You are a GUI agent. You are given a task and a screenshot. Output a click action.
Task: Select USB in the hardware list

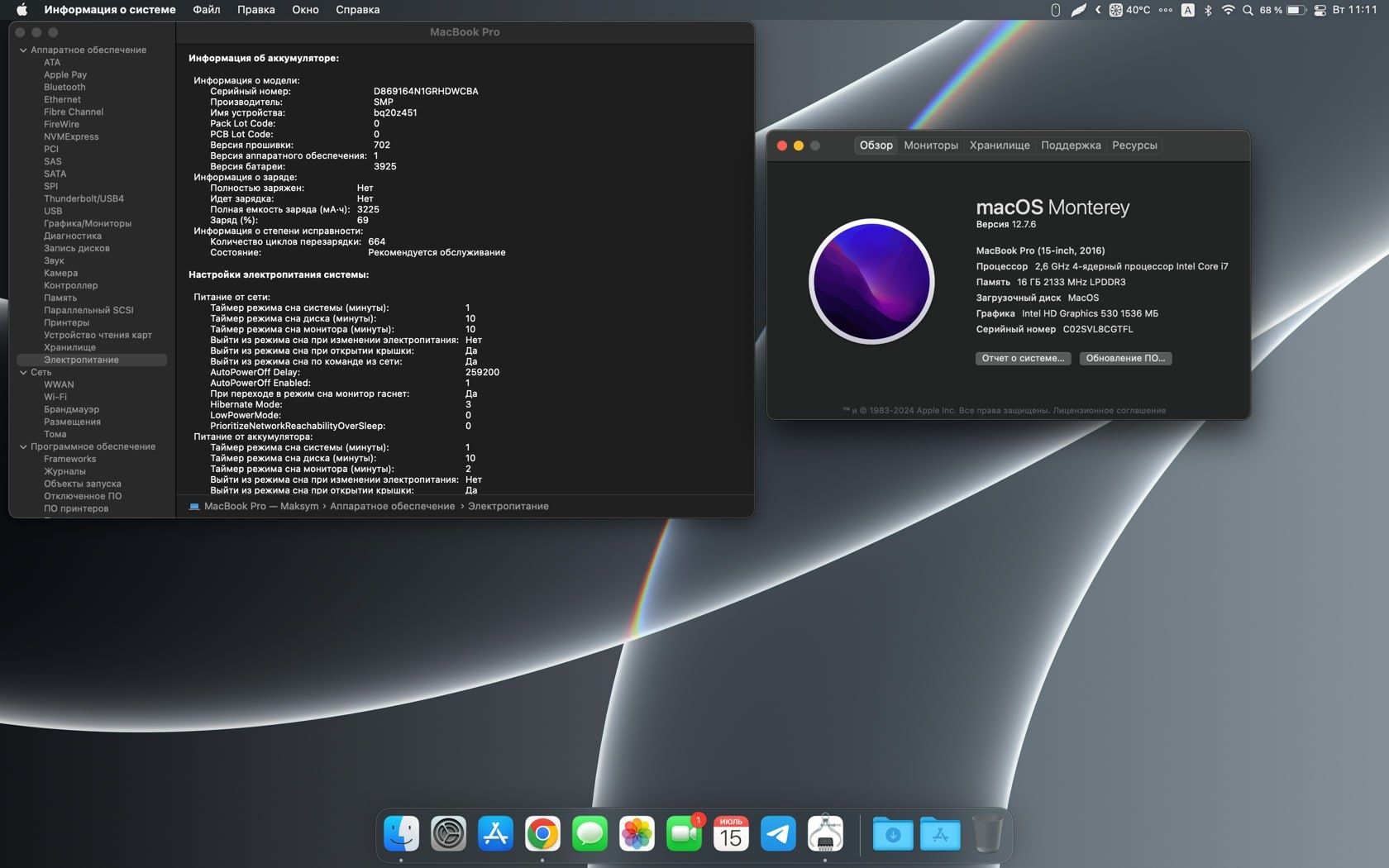tap(53, 211)
